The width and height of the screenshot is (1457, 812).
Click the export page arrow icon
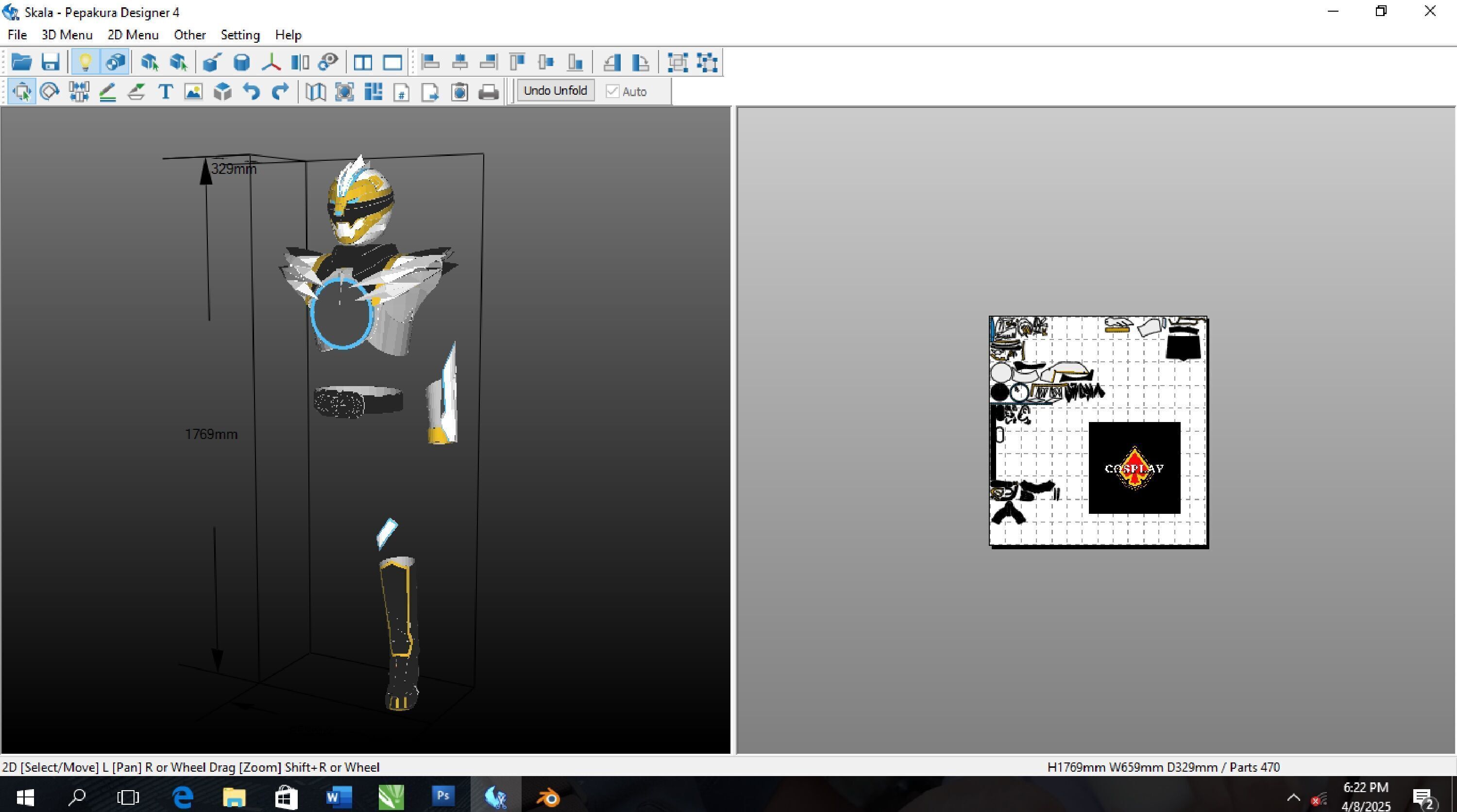tap(430, 92)
